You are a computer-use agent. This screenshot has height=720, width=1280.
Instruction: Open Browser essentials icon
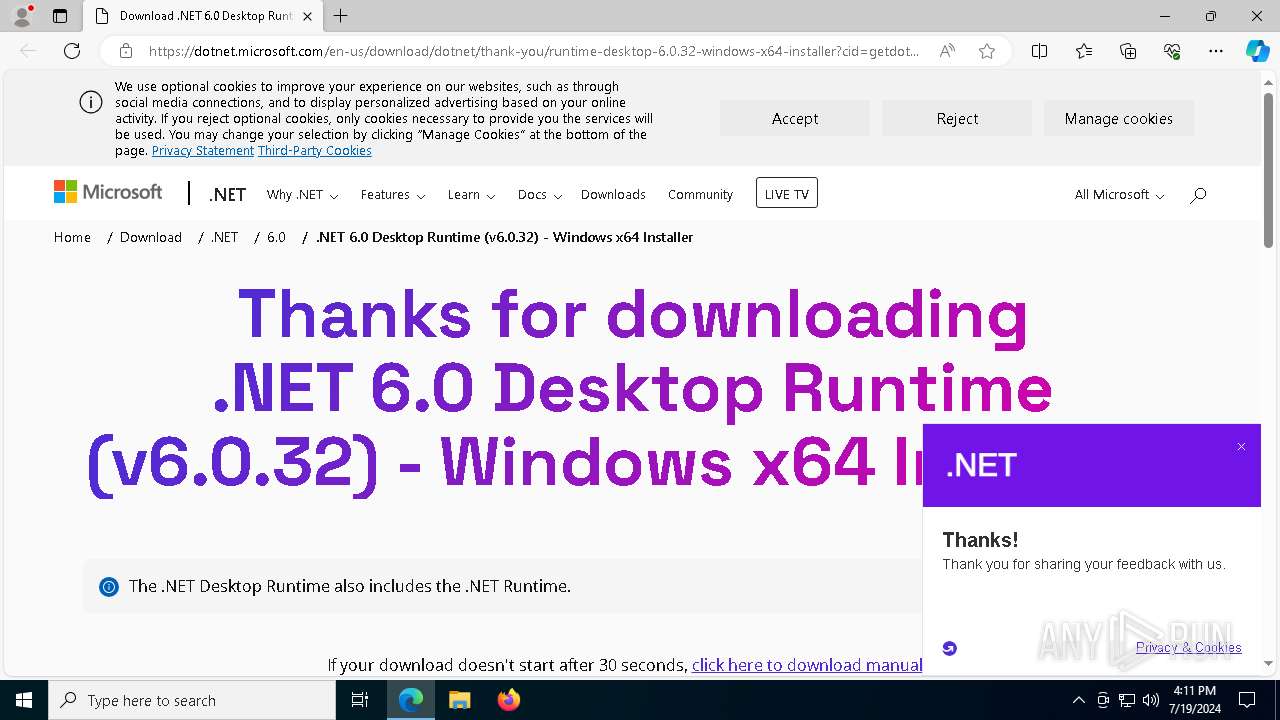[x=1172, y=51]
